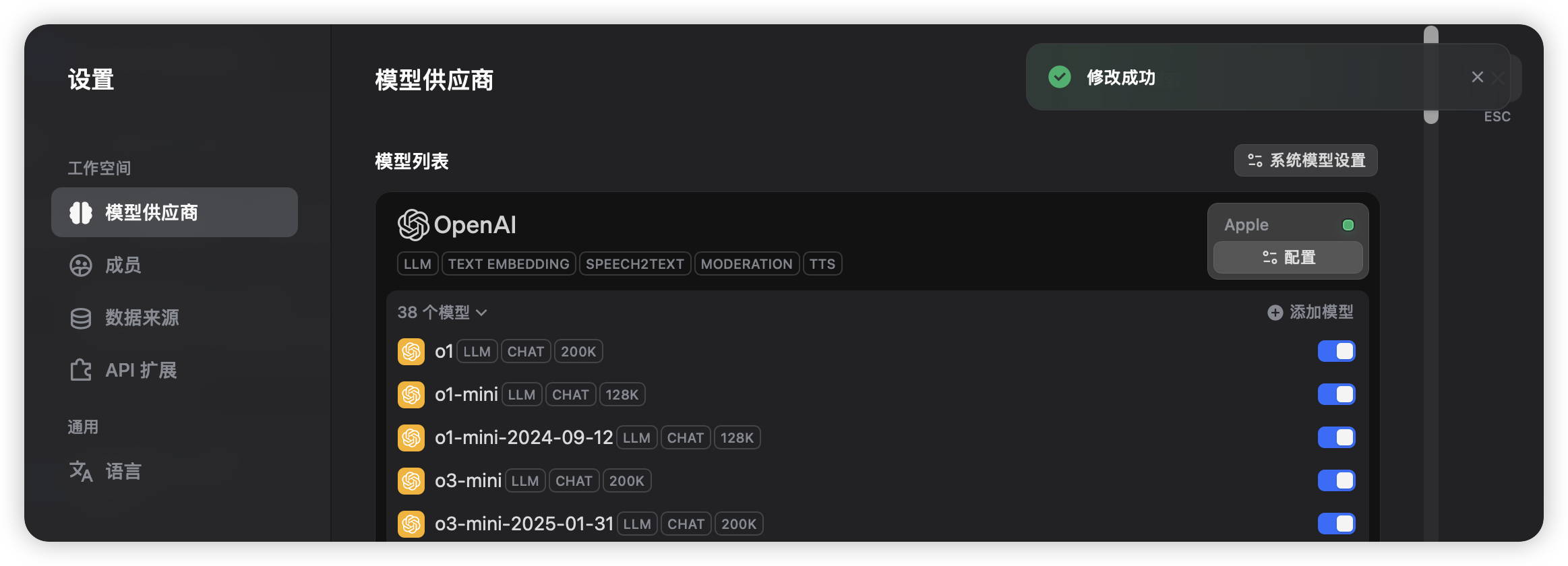The width and height of the screenshot is (1568, 566).
Task: Click the settings panel vertical scrollbar
Action: click(x=1430, y=75)
